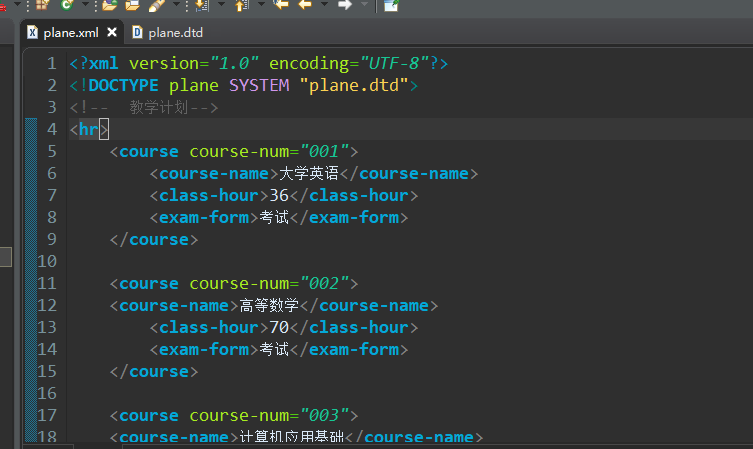The height and width of the screenshot is (449, 753).
Task: Switch to the plane.dtd editor tab
Action: (168, 33)
